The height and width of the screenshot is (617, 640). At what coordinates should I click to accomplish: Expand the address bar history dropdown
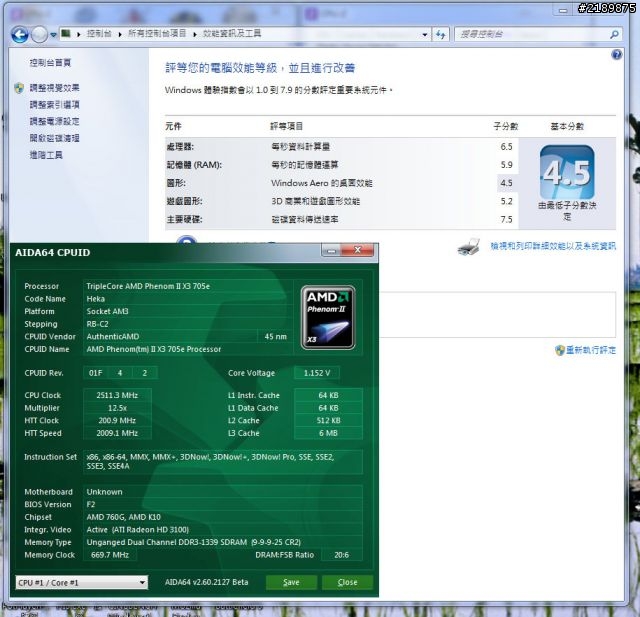coord(425,35)
